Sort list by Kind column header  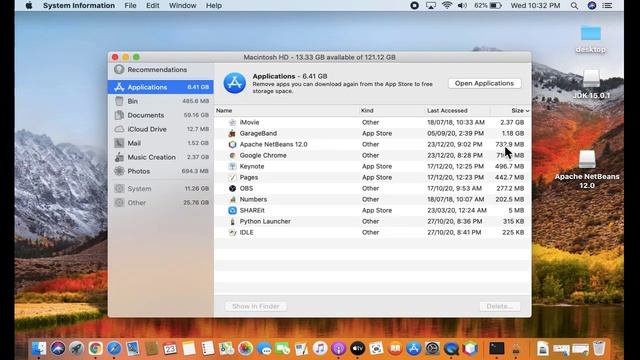(367, 111)
